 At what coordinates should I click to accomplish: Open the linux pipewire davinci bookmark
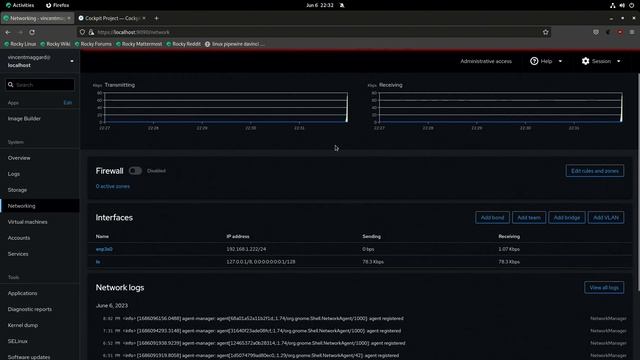point(235,44)
